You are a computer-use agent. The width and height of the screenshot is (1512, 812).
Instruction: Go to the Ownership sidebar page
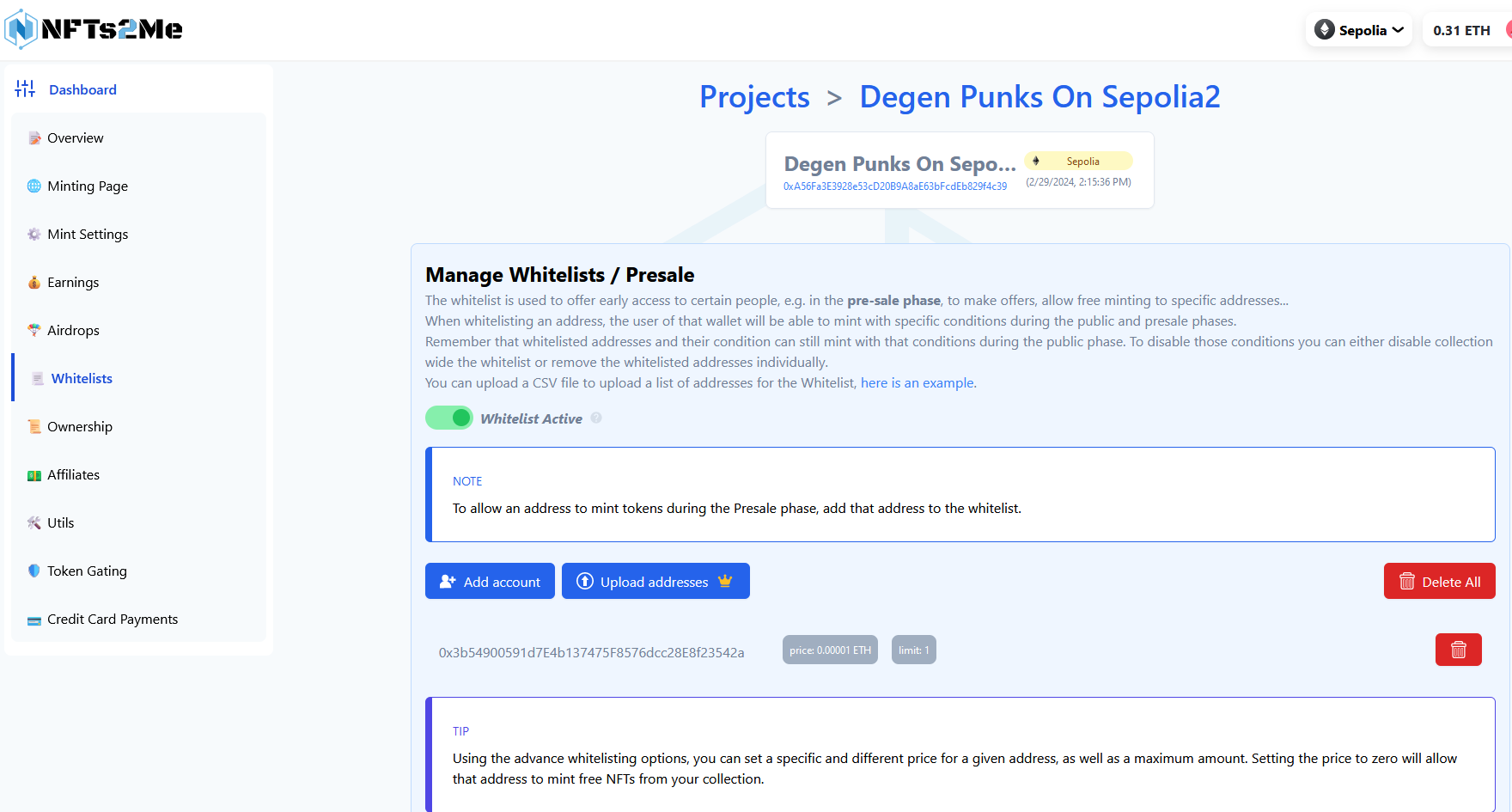(x=79, y=426)
